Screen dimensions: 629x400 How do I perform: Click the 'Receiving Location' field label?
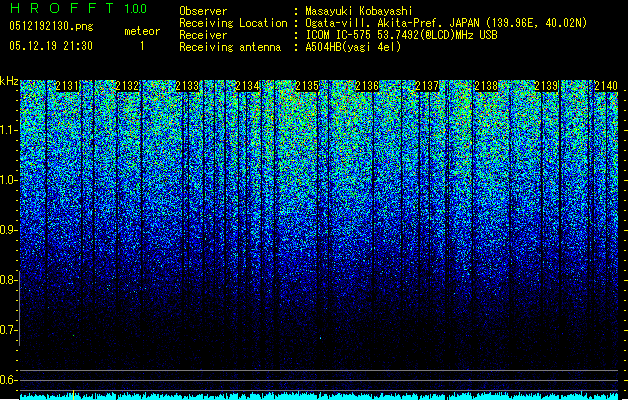click(233, 23)
